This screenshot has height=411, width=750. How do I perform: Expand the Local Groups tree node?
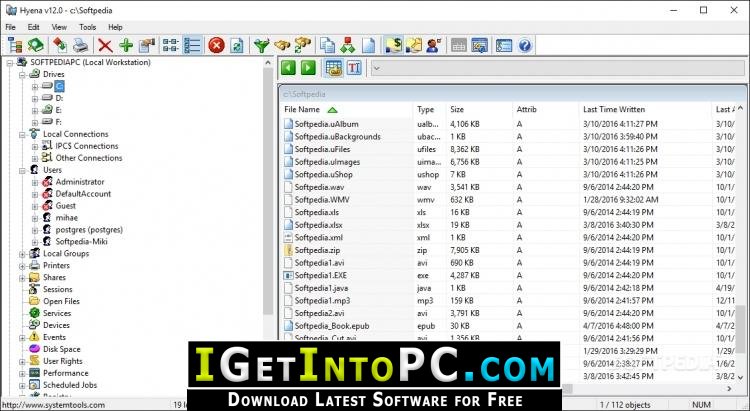coord(22,253)
